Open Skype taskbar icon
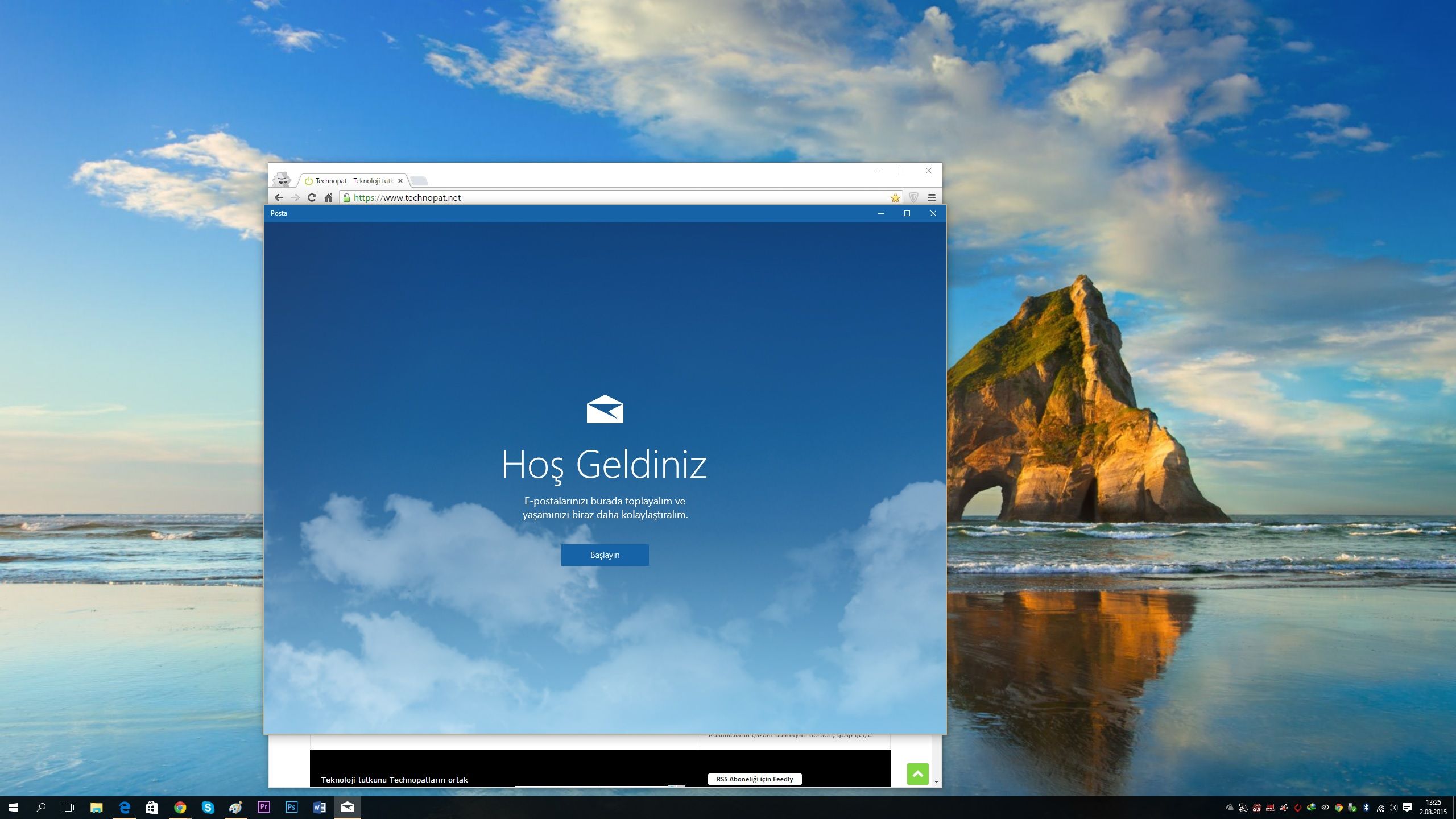1456x819 pixels. pos(208,807)
